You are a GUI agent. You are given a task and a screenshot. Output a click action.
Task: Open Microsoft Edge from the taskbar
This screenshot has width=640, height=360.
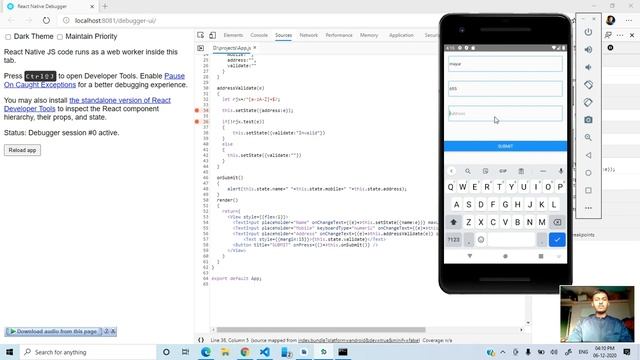[205, 352]
